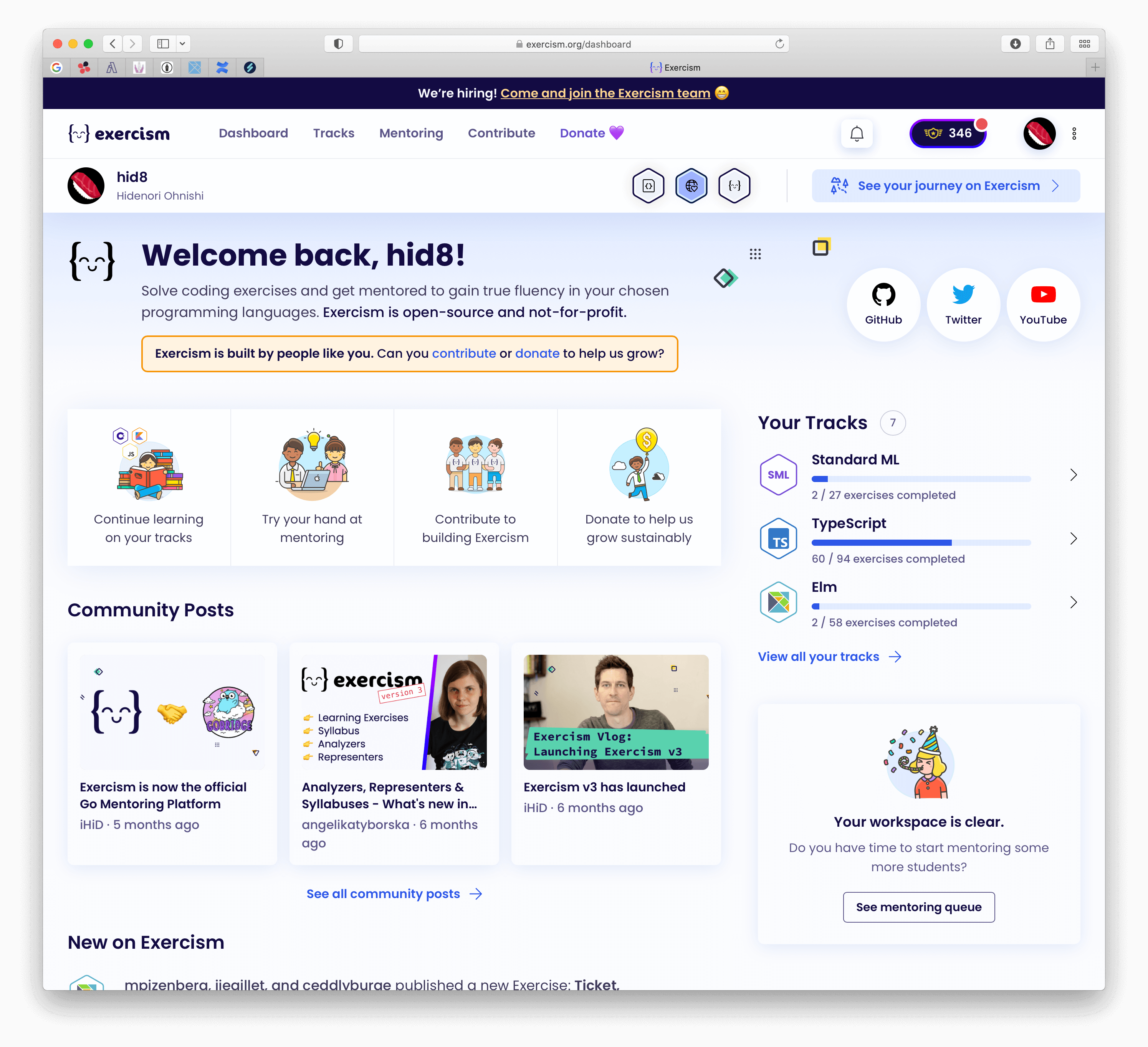Follow 'See all community posts' link
1148x1047 pixels.
click(394, 894)
